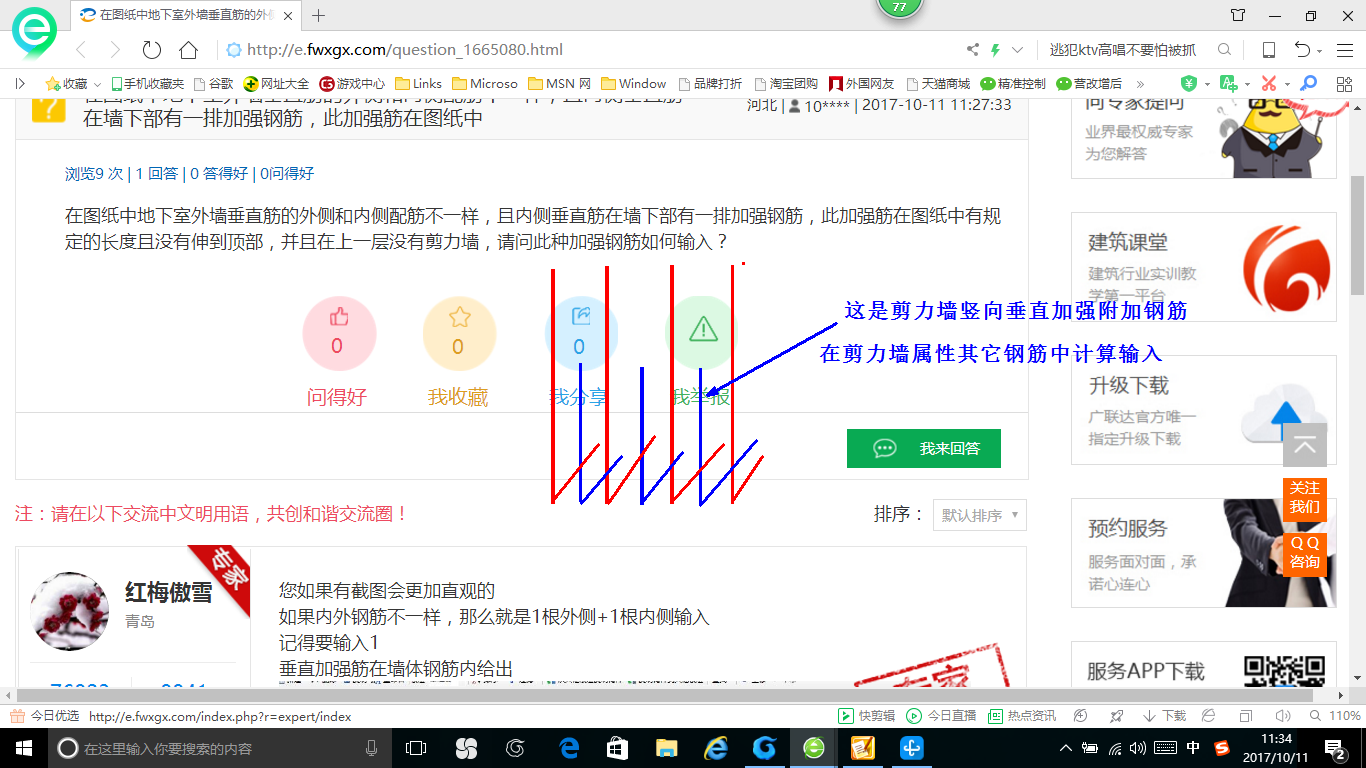Open the 预约服务 sidebar card
Screen dimensions: 1366x768
(x=1203, y=553)
